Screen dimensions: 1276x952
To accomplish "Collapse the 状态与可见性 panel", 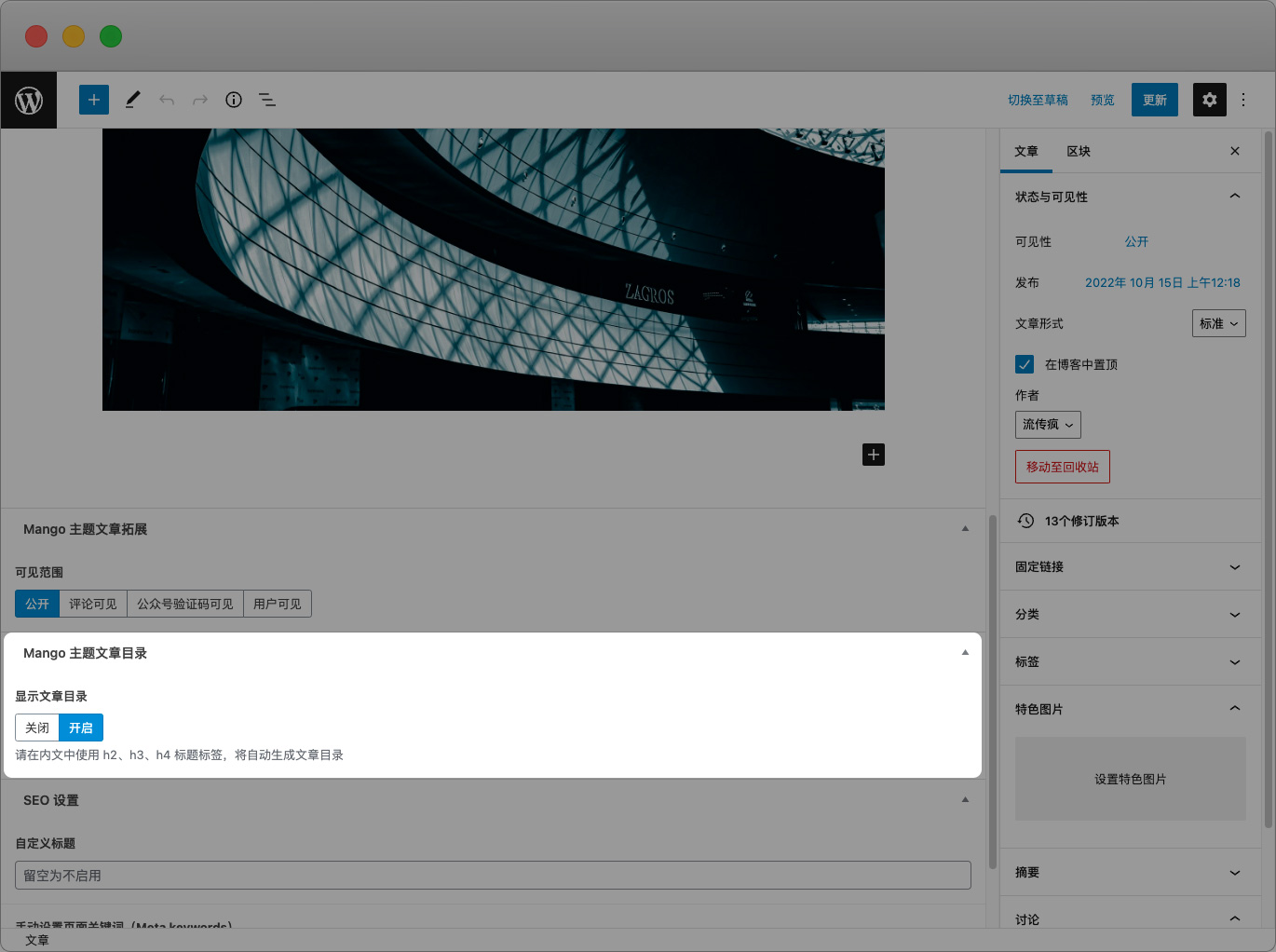I will pos(1131,197).
